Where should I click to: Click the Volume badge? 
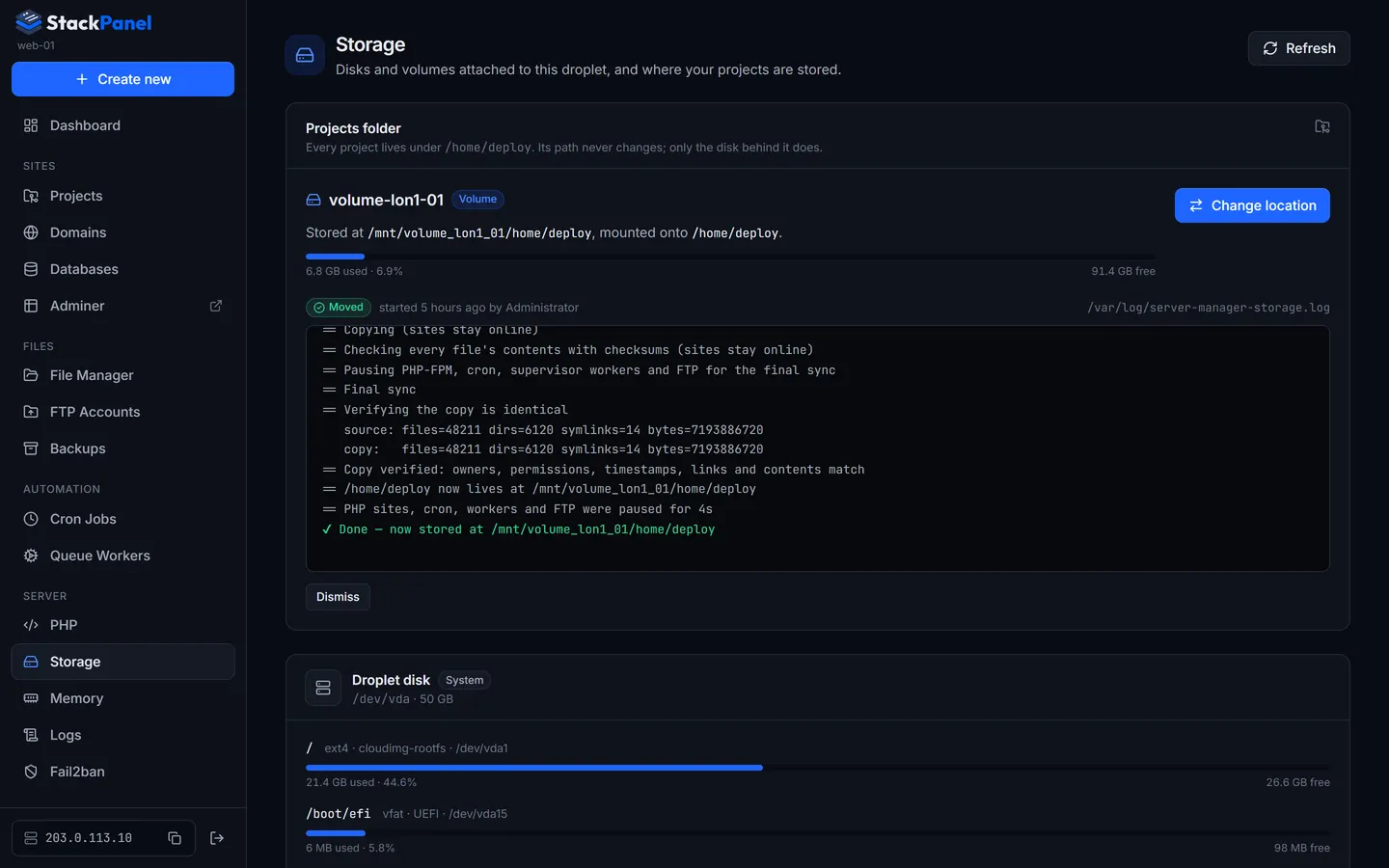coord(477,200)
